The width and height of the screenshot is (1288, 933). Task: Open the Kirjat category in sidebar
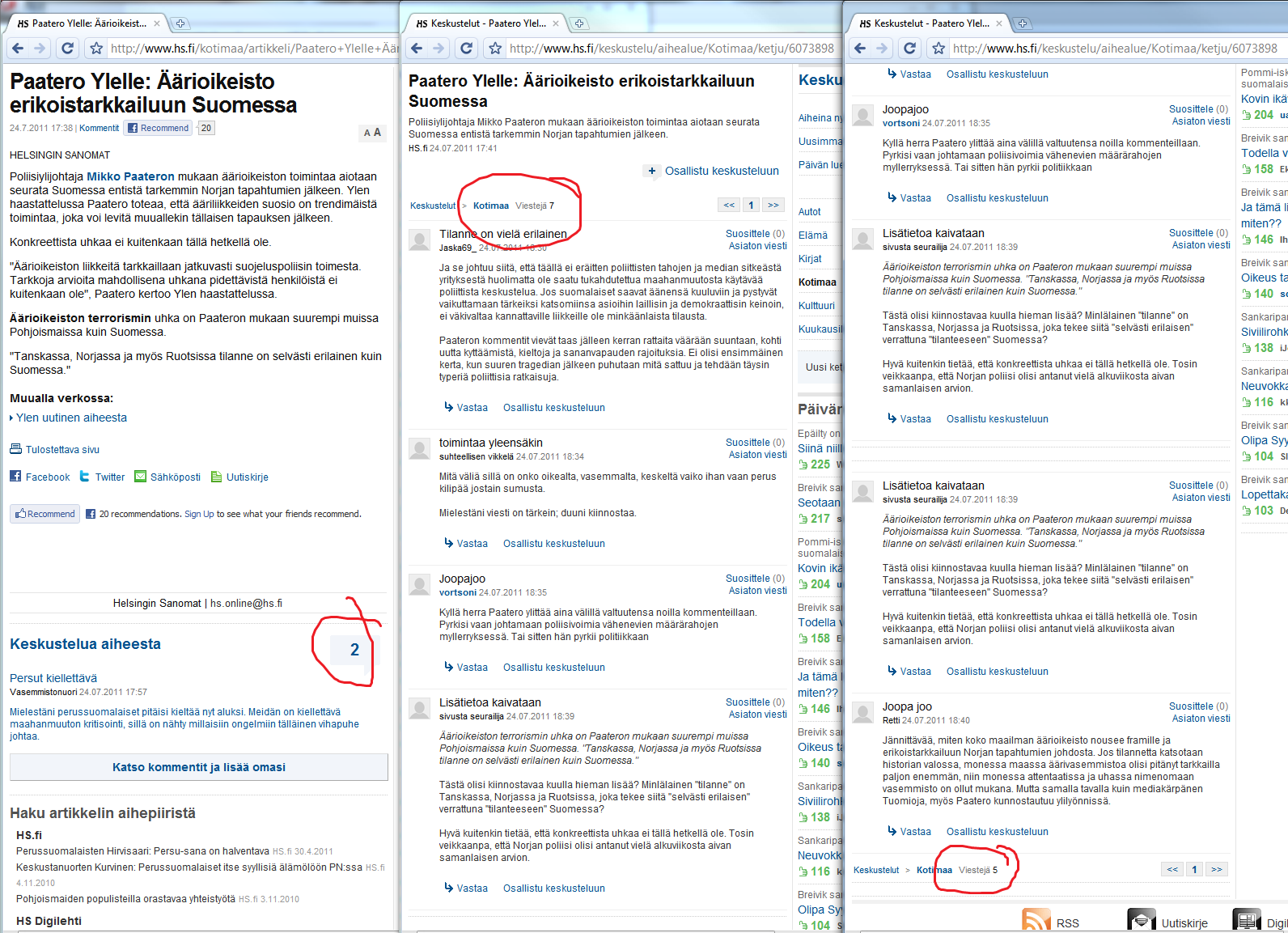click(x=810, y=259)
